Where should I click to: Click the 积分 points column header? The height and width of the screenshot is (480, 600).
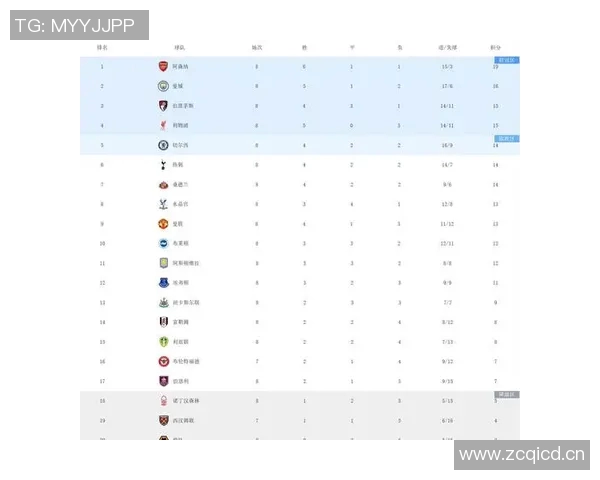[496, 47]
